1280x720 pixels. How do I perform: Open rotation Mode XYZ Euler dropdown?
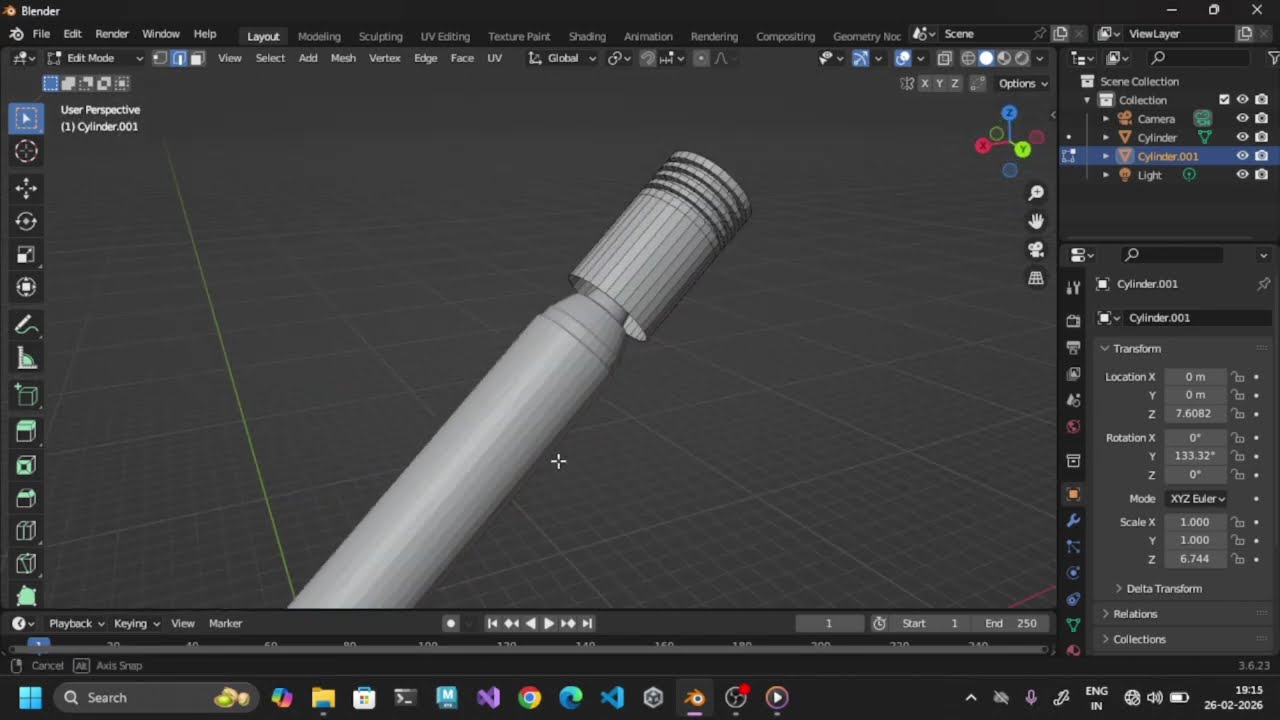tap(1197, 498)
